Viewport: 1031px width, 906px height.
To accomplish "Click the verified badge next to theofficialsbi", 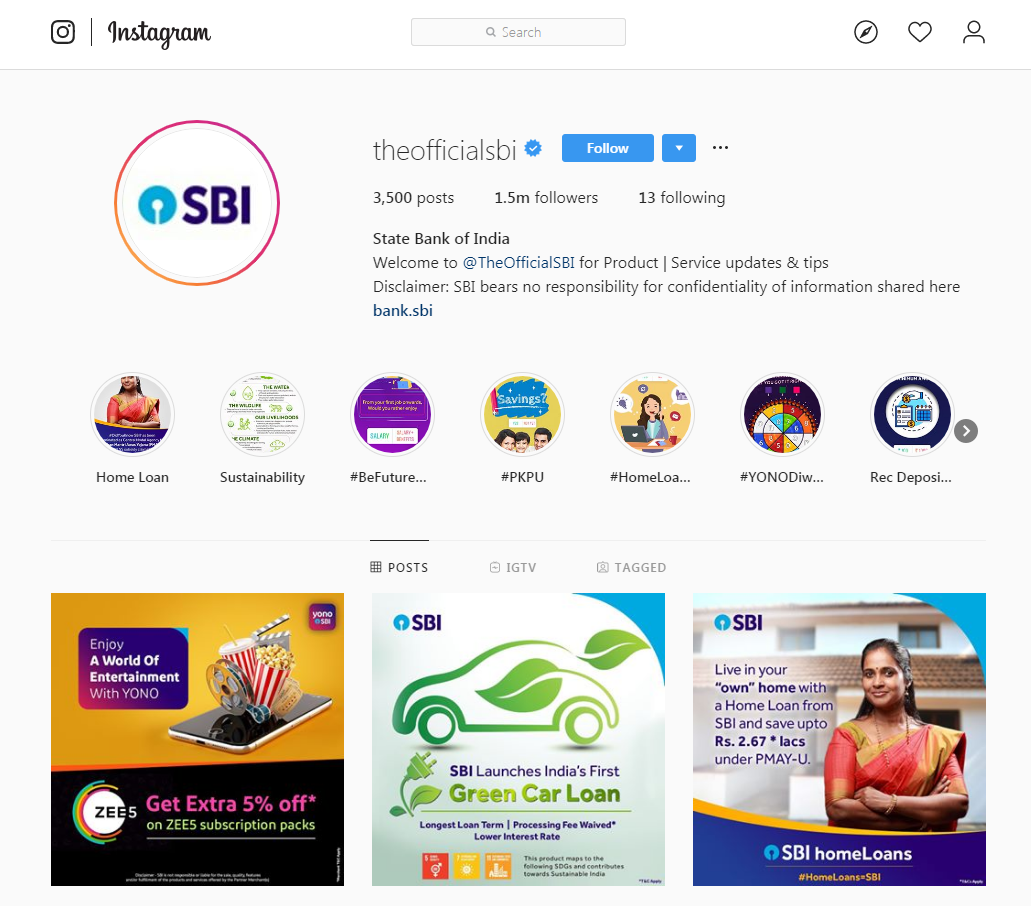I will pyautogui.click(x=533, y=149).
